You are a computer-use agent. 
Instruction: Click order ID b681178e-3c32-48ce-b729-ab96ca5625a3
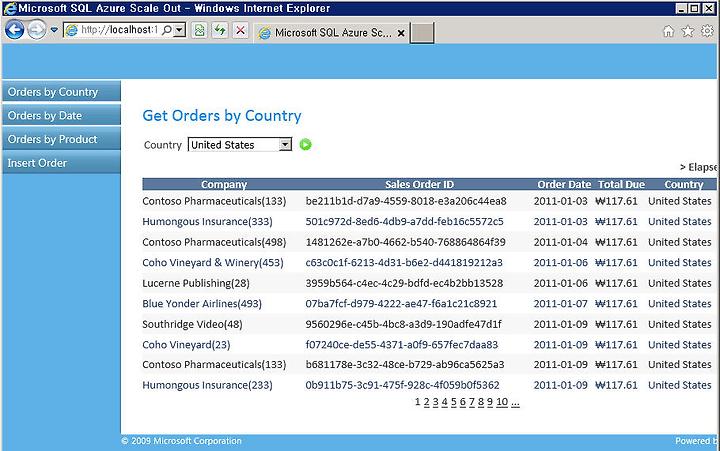(405, 365)
